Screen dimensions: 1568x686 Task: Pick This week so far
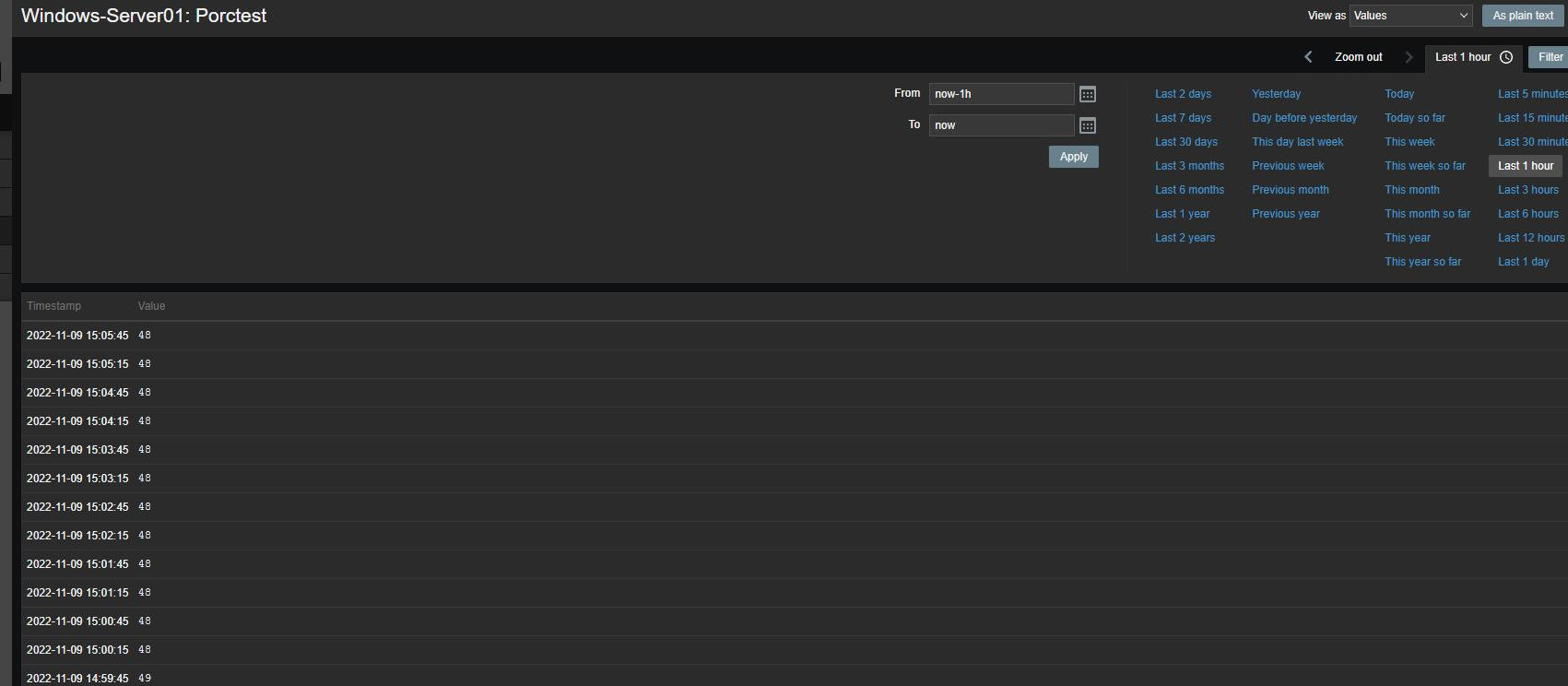coord(1425,166)
